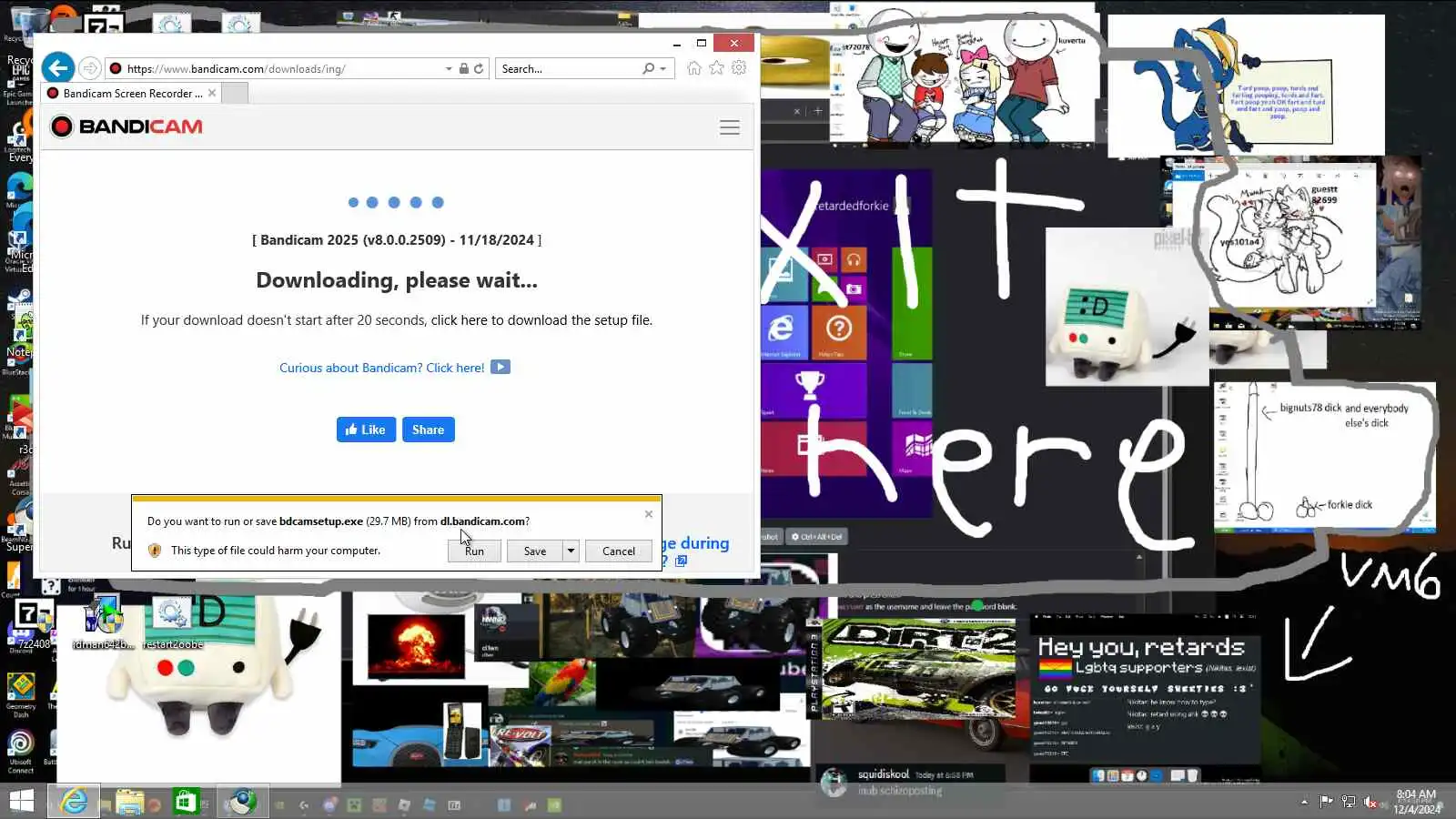
Task: Click the Facebook Share button
Action: pyautogui.click(x=429, y=430)
